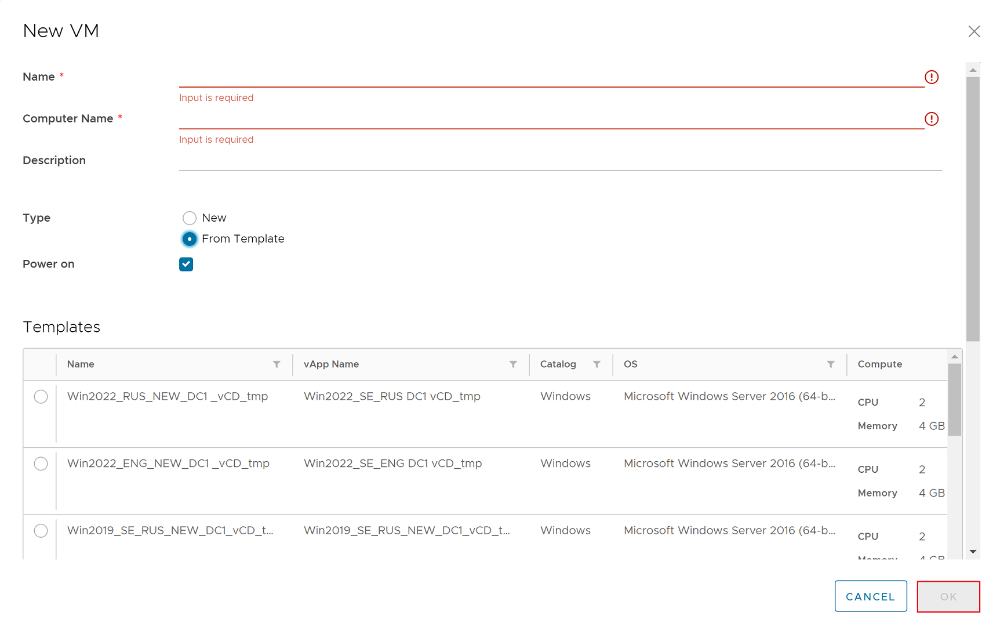Click the dialog scrollbar up arrow

pyautogui.click(x=973, y=70)
